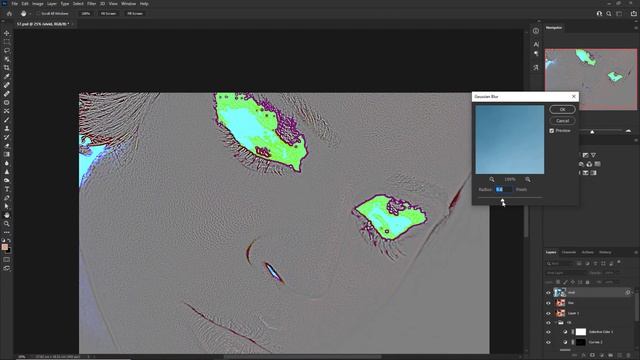Toggle visibility of the layer group
640x360 pixels.
(548, 322)
